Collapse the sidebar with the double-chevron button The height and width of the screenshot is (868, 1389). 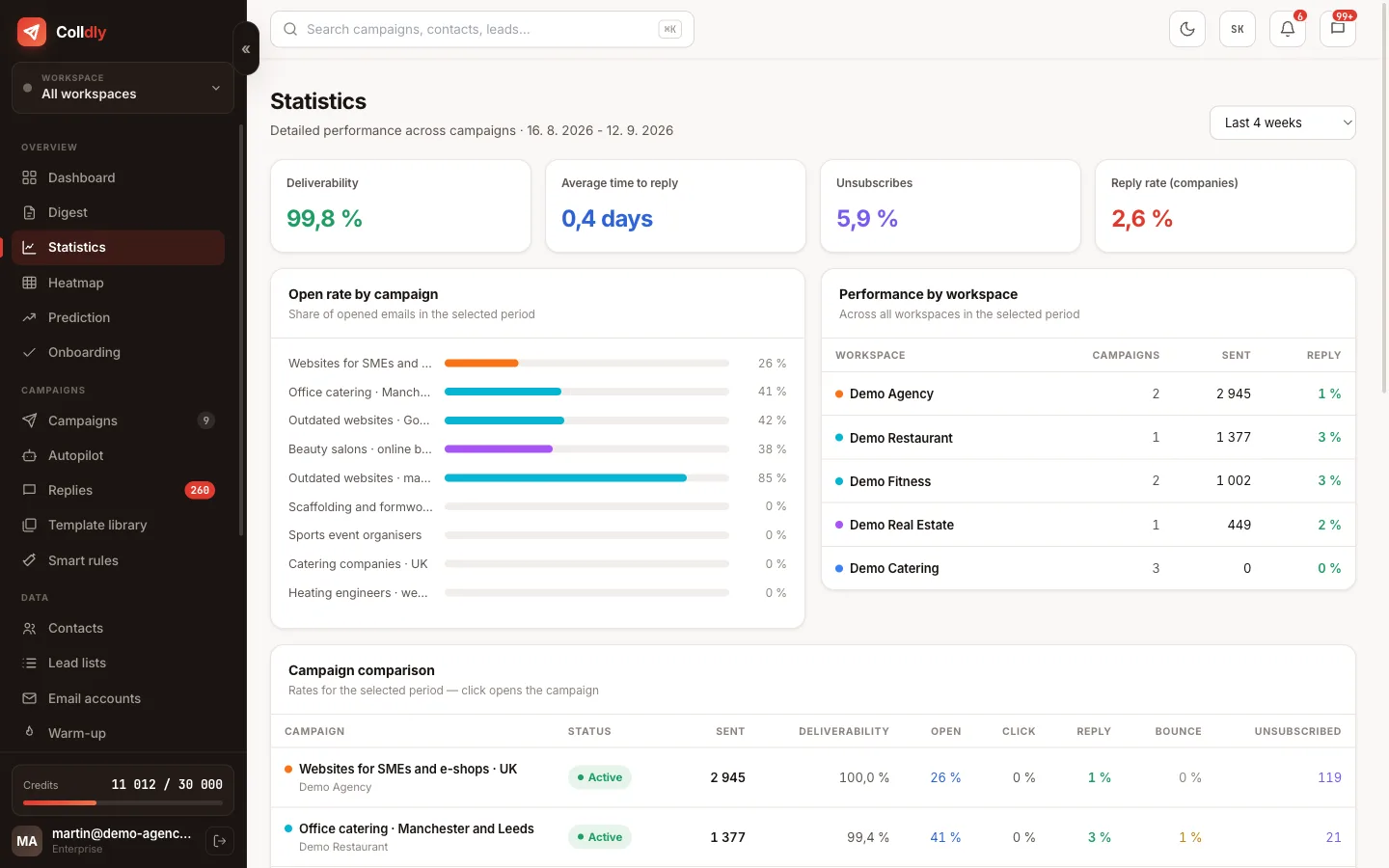(x=246, y=48)
